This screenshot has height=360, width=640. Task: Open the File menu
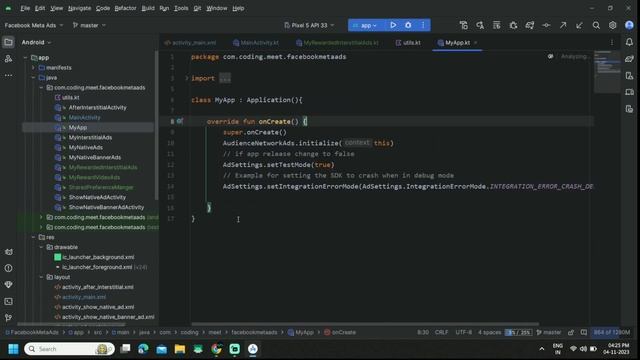[x=25, y=8]
